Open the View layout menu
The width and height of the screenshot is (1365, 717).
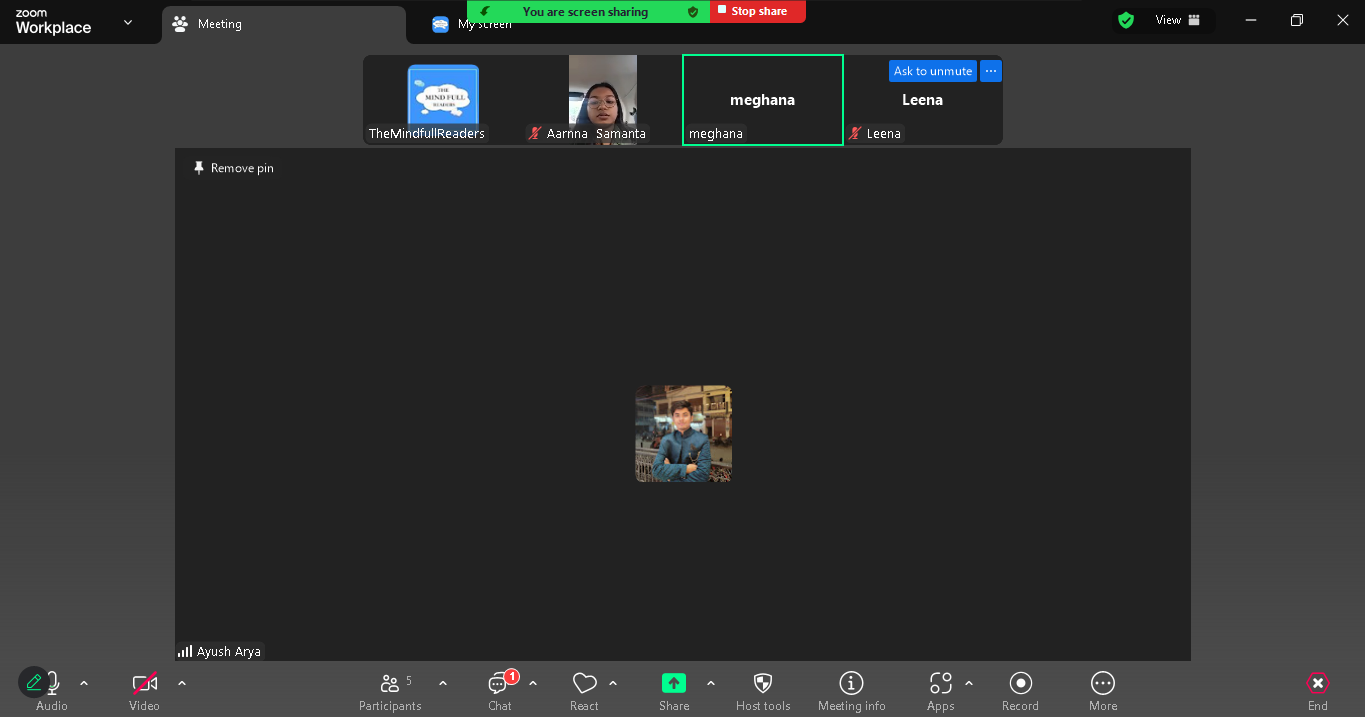pyautogui.click(x=1176, y=20)
